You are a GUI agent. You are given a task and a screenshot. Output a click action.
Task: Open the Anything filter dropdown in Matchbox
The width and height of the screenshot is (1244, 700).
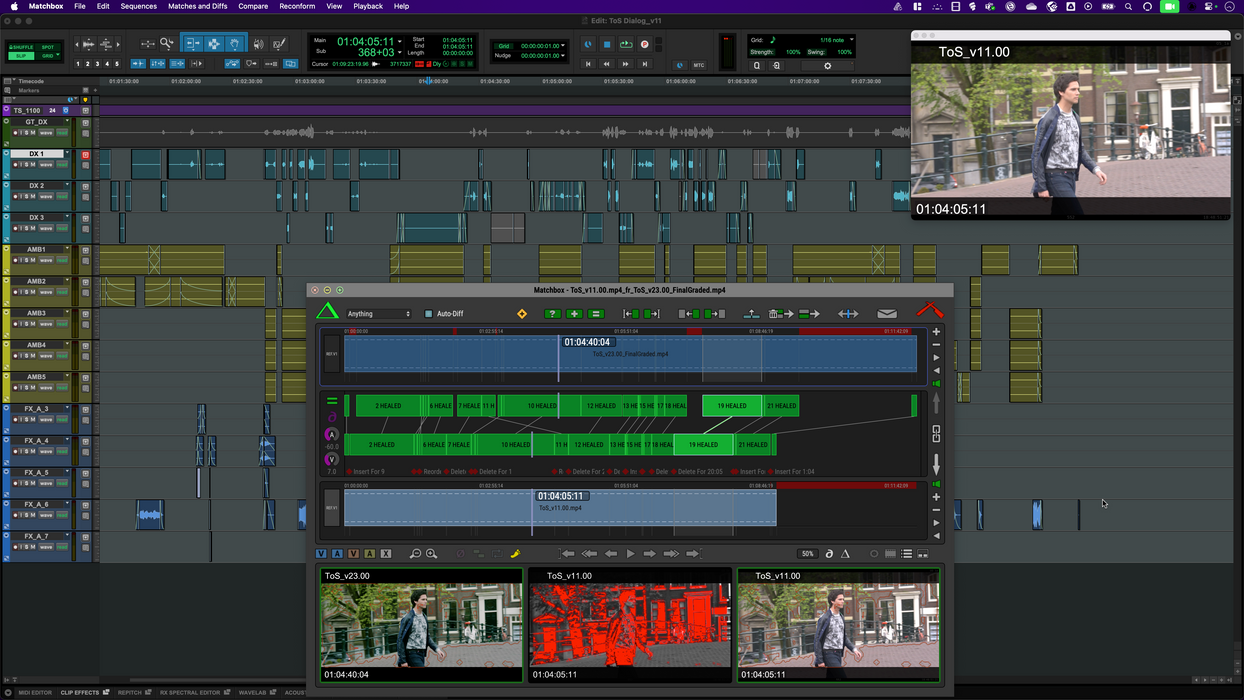(378, 313)
